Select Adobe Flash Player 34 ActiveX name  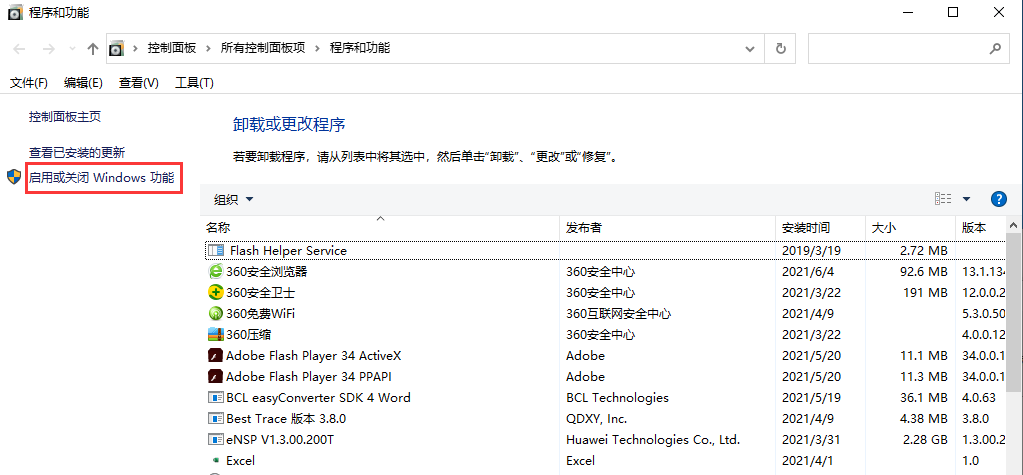pos(313,356)
